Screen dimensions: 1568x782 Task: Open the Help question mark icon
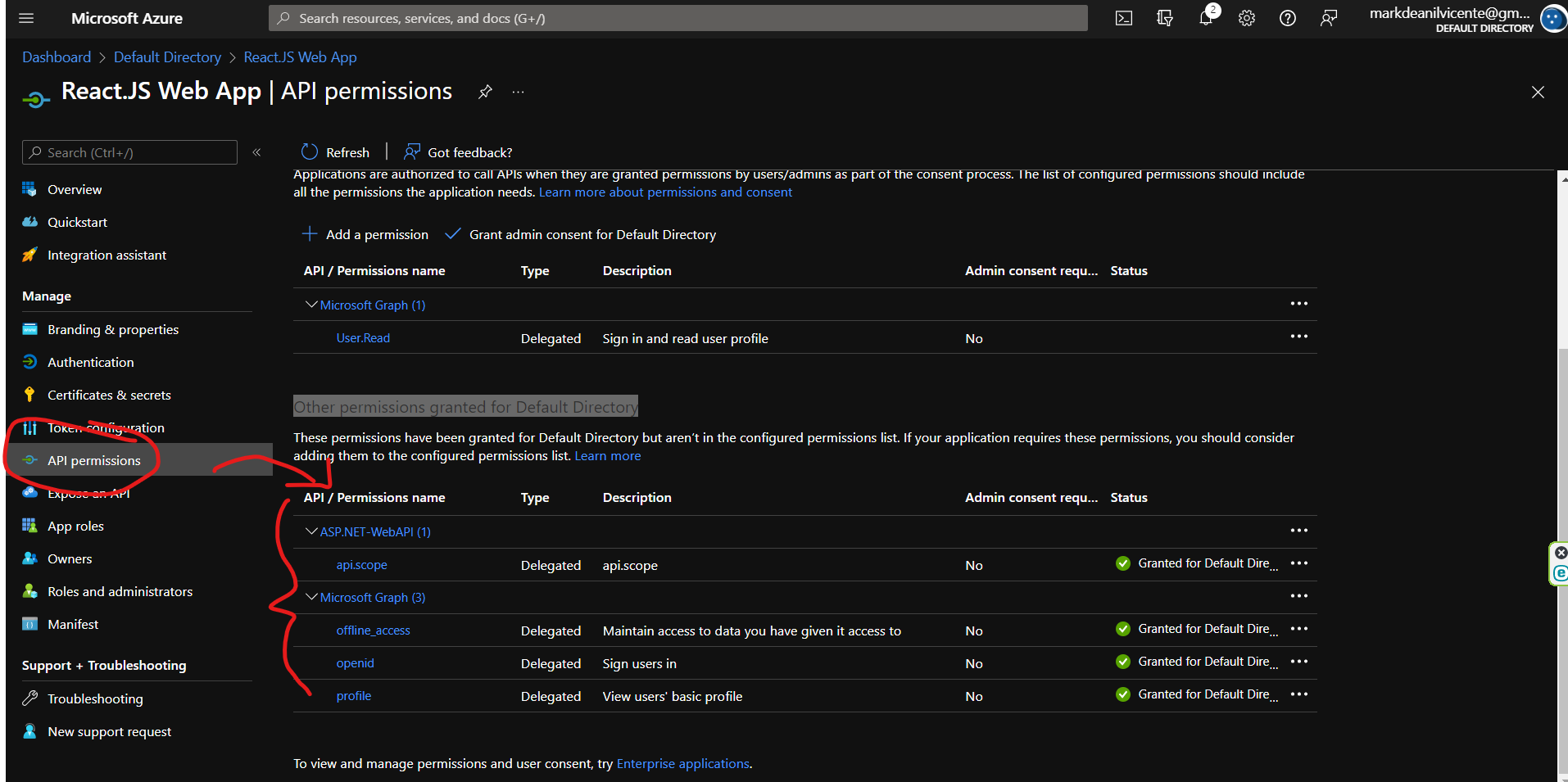(x=1288, y=18)
